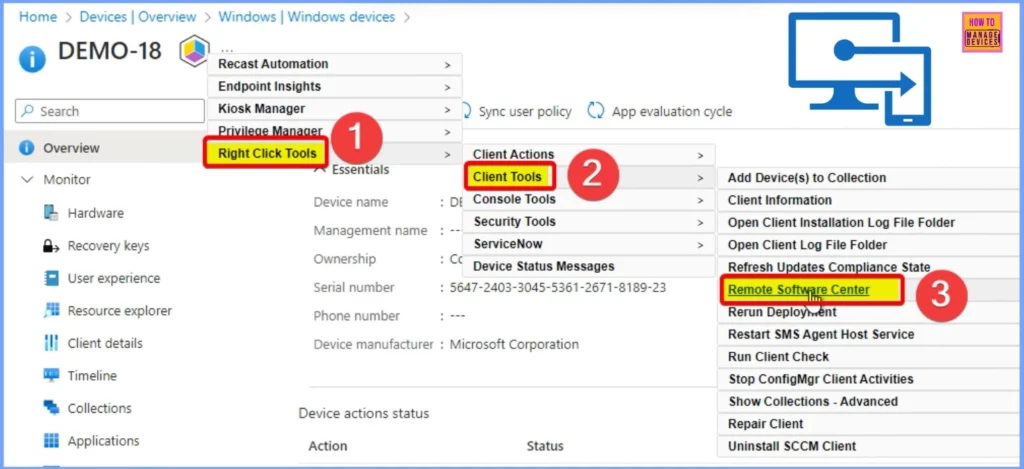Go to Home breadcrumb link

37,17
